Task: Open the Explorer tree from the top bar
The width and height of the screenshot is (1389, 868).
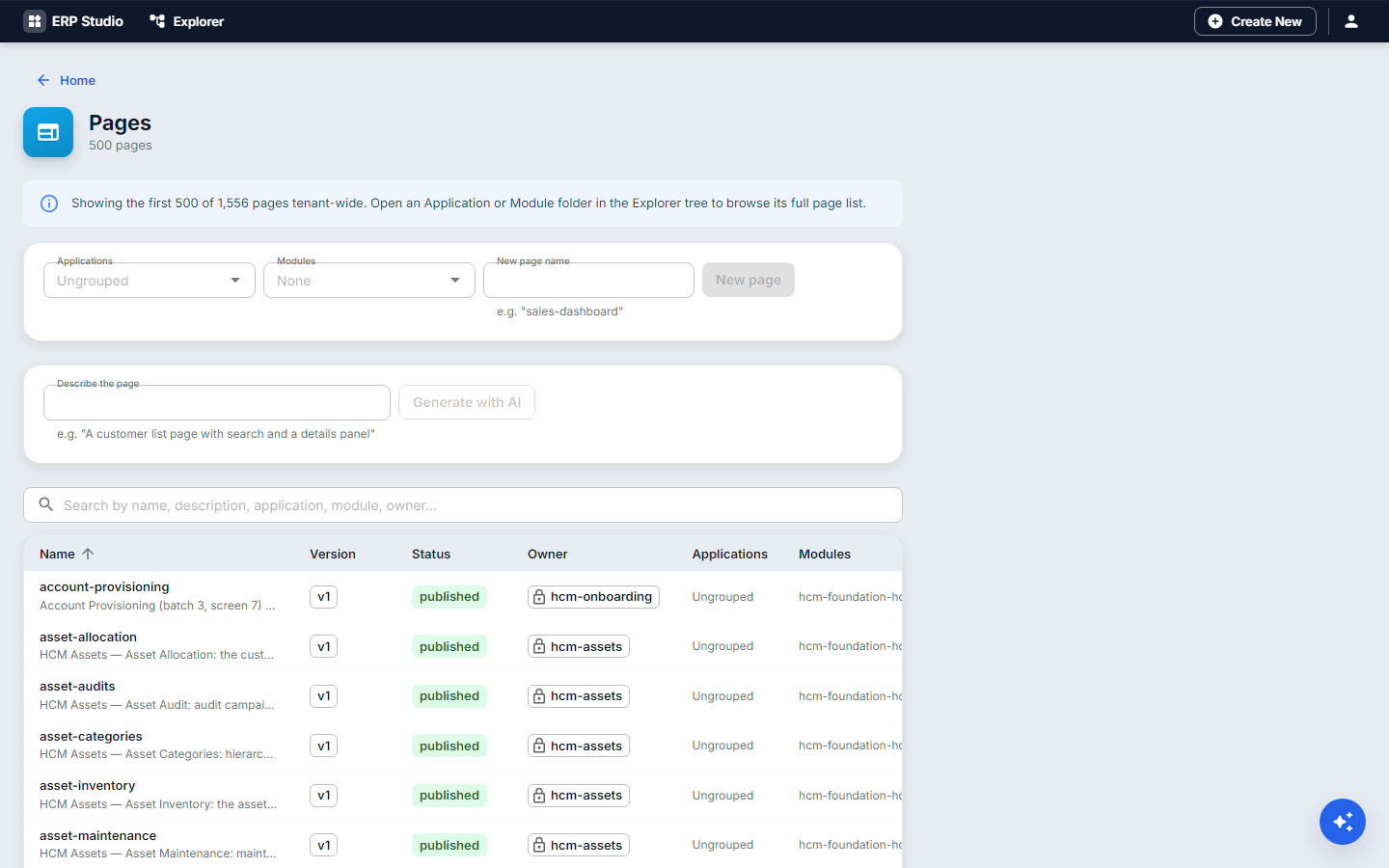Action: click(x=187, y=21)
